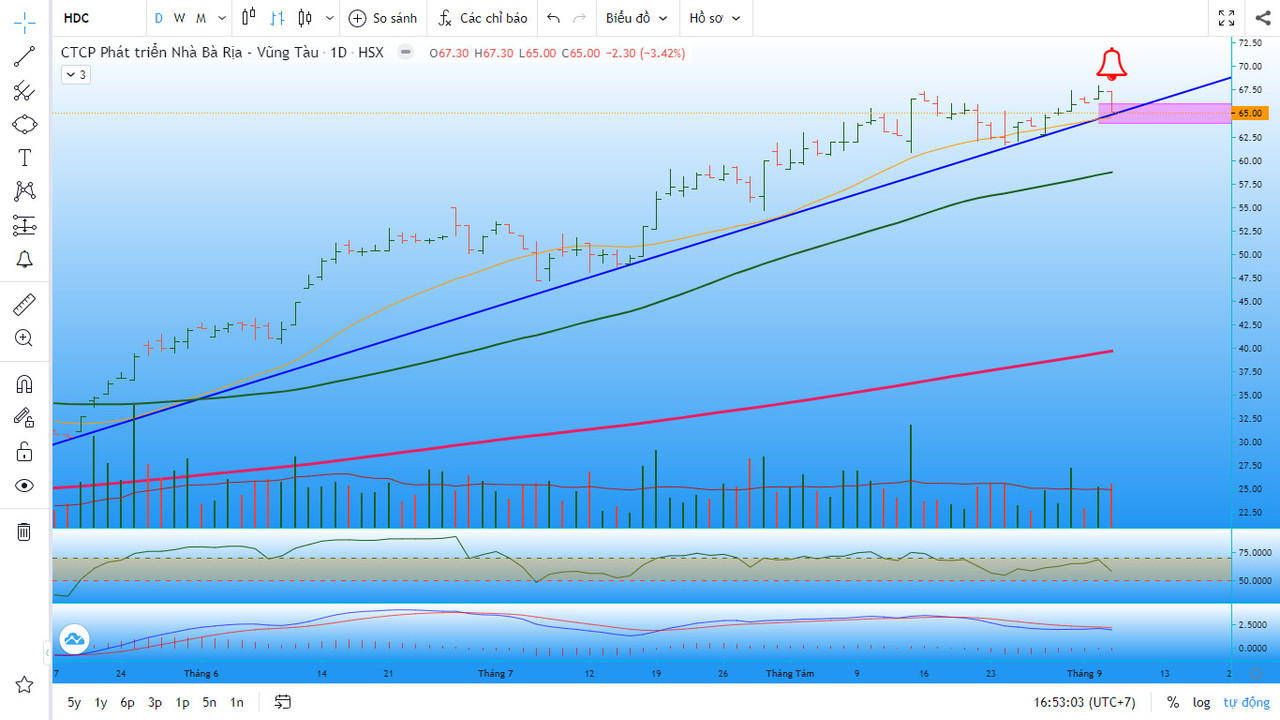This screenshot has height=720, width=1280.
Task: Click the cloud chart logo icon
Action: 74,639
